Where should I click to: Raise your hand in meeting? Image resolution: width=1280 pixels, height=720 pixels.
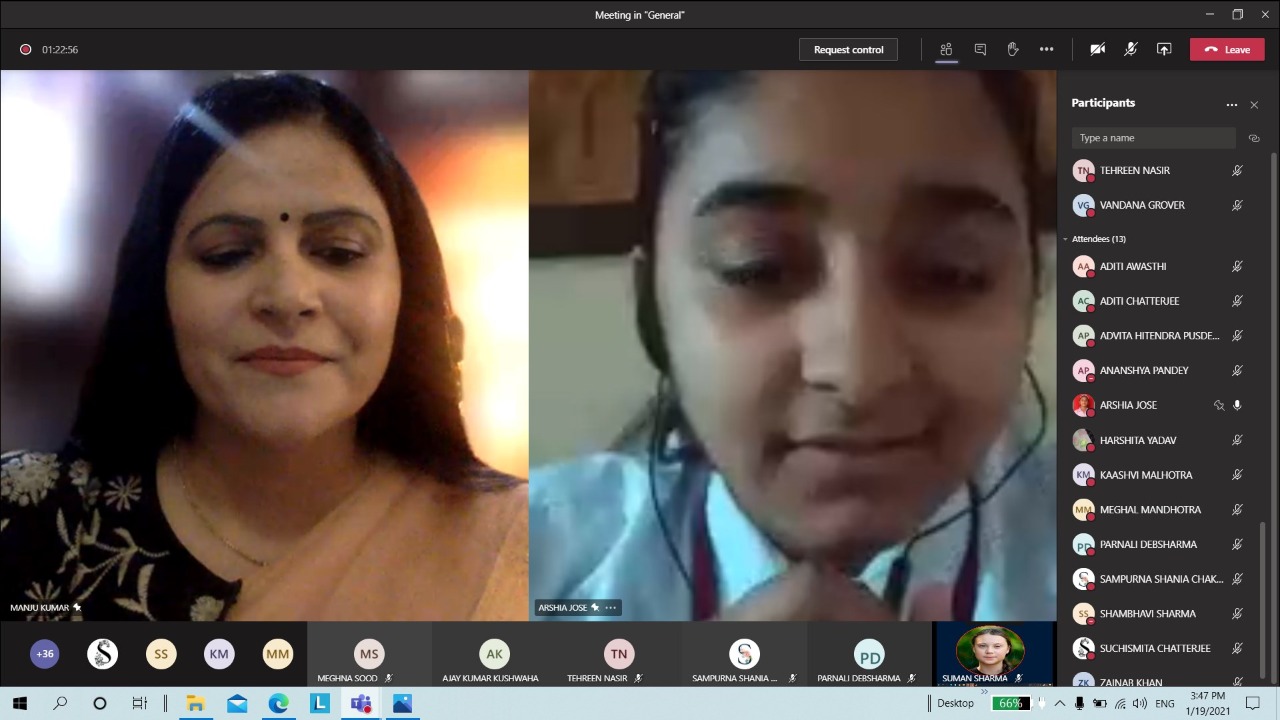(x=1013, y=49)
